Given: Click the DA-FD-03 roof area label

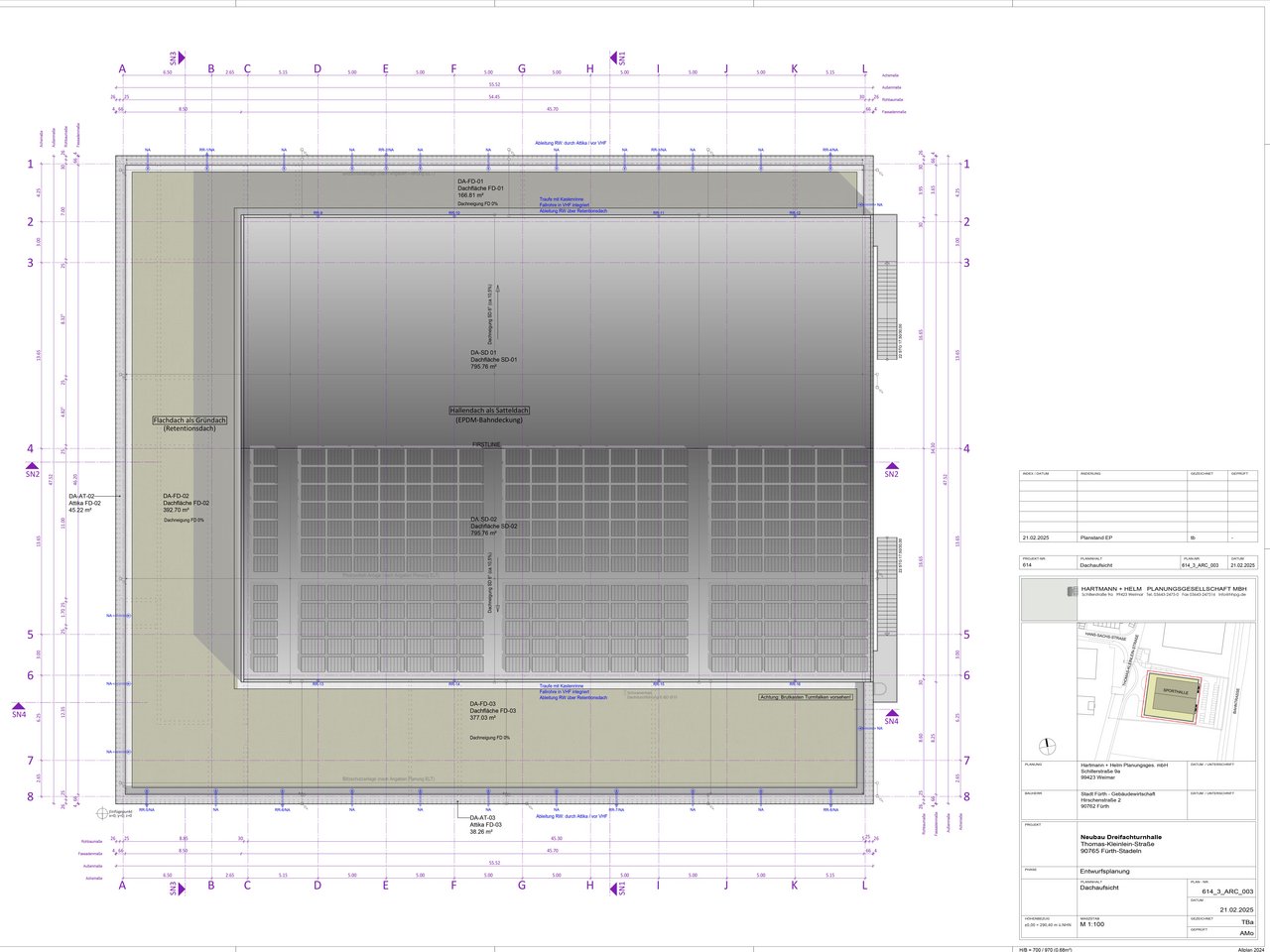Looking at the screenshot, I should [x=484, y=703].
